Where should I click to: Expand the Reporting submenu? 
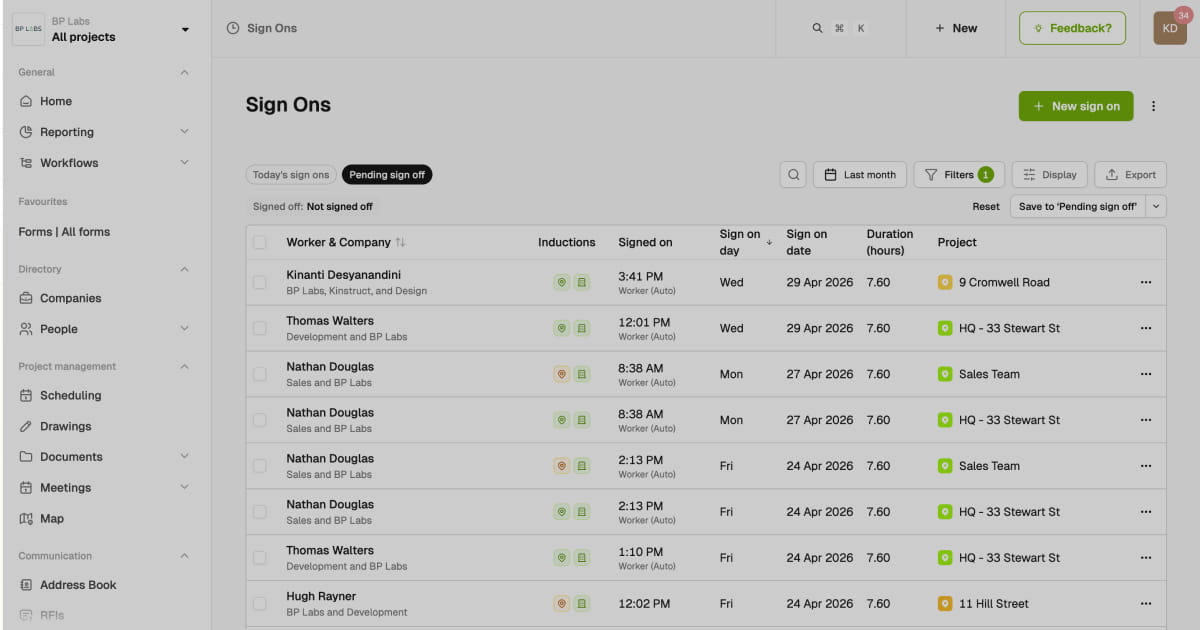(184, 132)
